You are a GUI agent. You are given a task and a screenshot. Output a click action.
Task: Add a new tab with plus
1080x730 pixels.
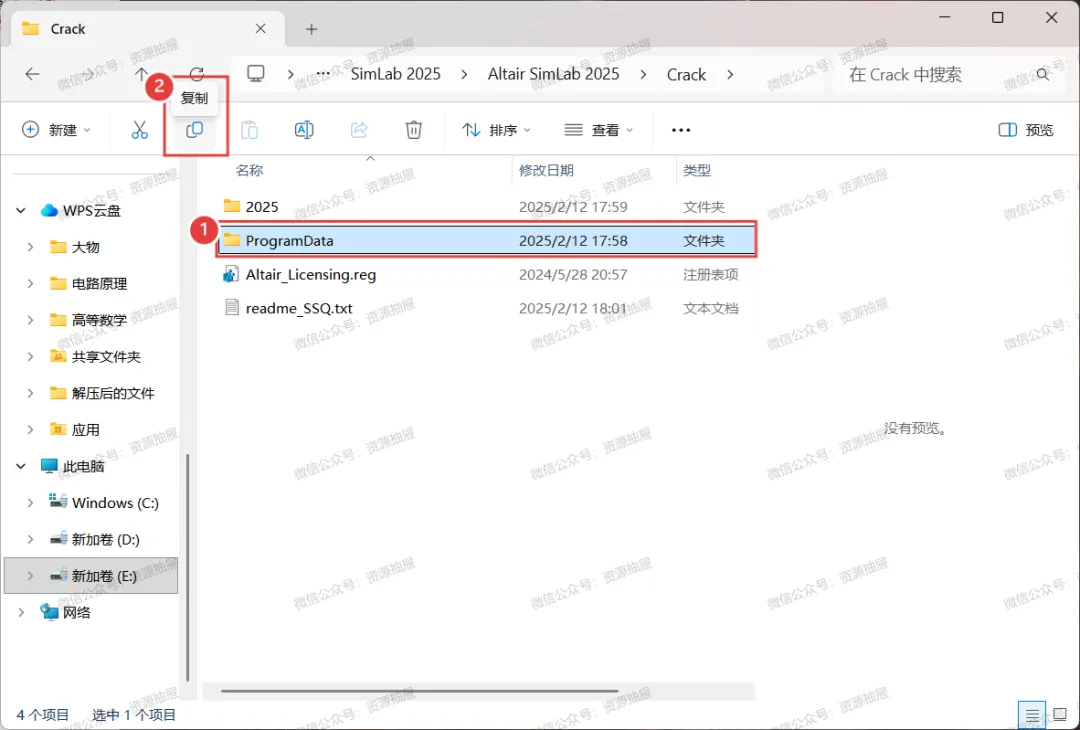(311, 29)
